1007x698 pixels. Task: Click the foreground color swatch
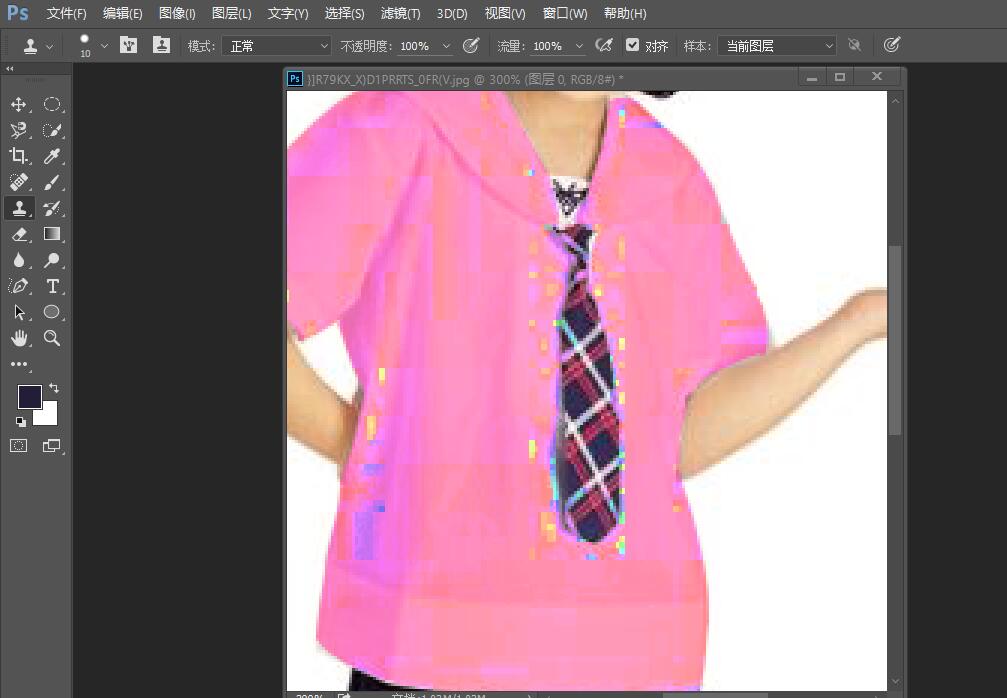(28, 395)
